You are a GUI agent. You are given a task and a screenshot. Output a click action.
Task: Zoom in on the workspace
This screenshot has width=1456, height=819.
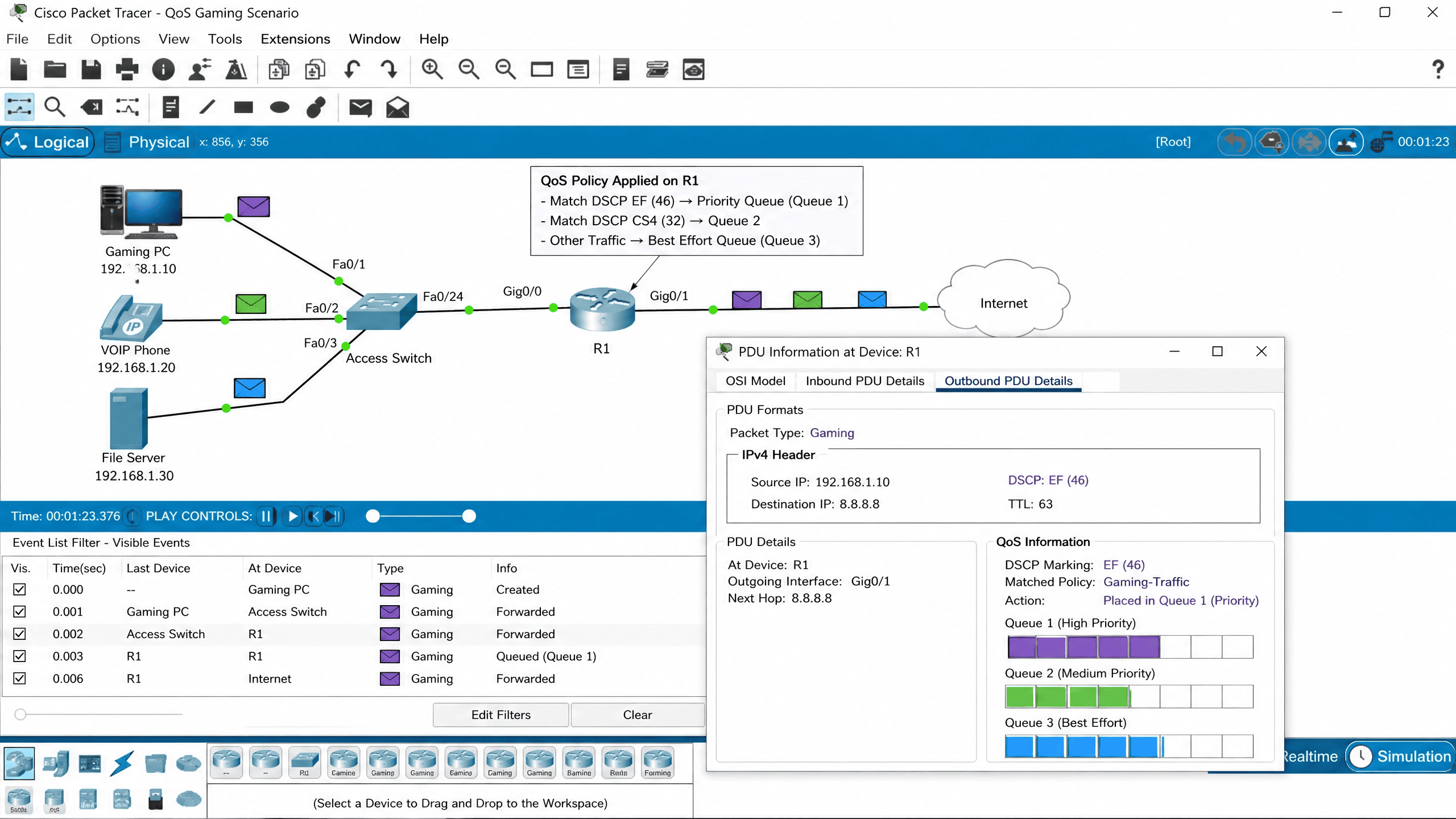(432, 69)
